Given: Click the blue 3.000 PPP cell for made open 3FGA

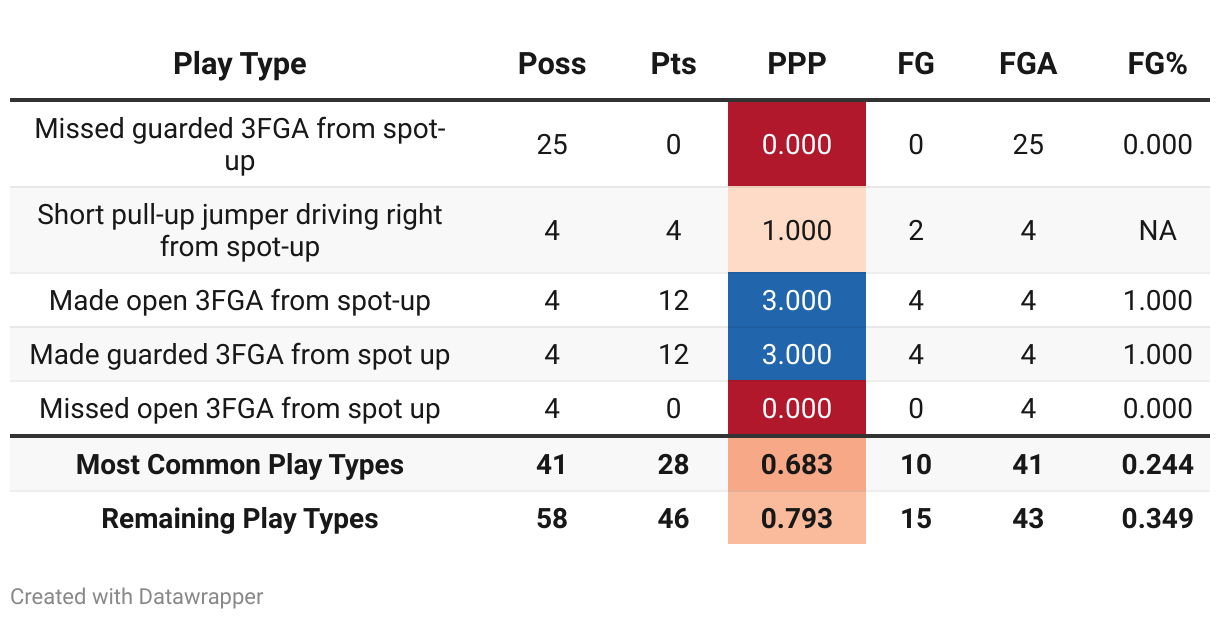Looking at the screenshot, I should pyautogui.click(x=797, y=300).
